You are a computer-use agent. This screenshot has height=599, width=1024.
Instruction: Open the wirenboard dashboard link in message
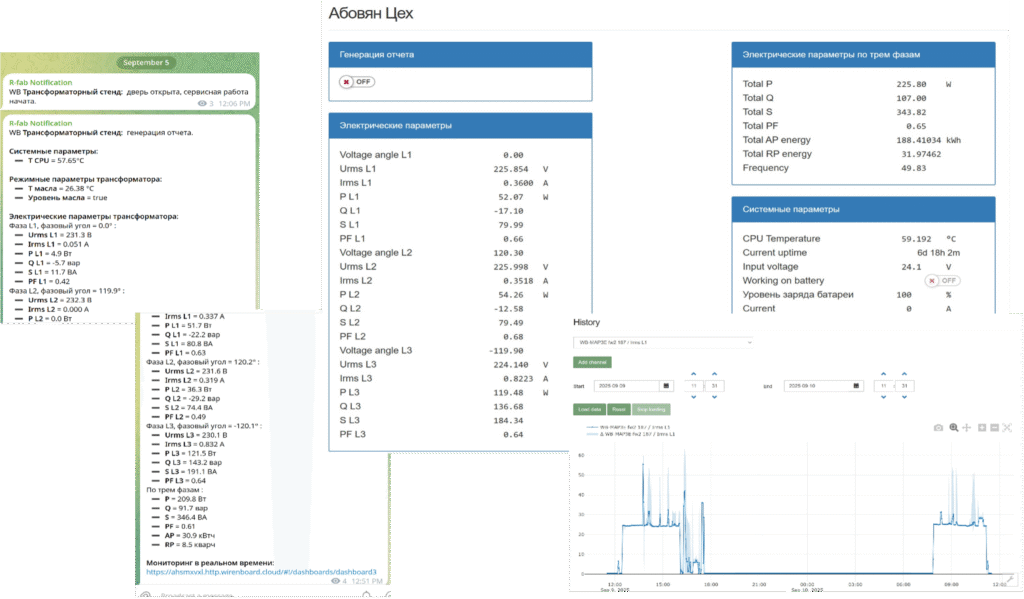(x=267, y=572)
